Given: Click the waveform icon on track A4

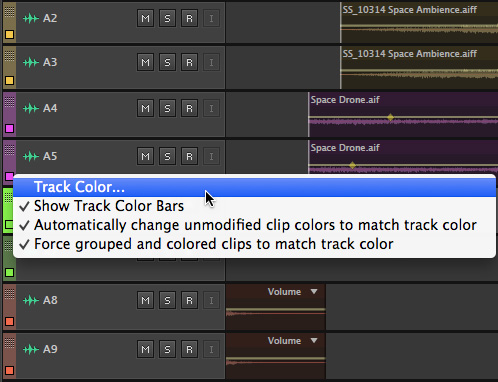Looking at the screenshot, I should coord(31,108).
